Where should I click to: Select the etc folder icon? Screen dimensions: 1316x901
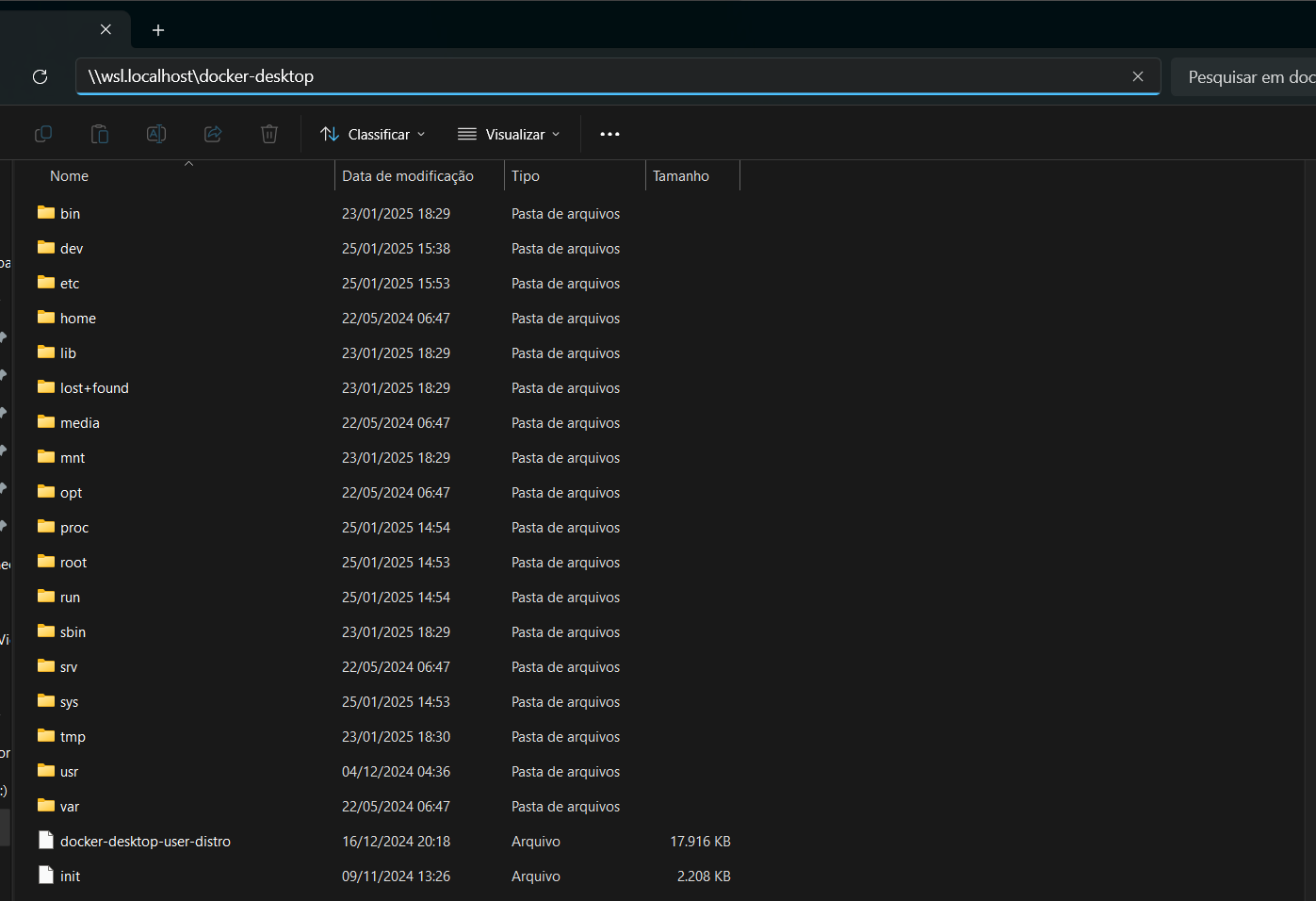(x=46, y=283)
